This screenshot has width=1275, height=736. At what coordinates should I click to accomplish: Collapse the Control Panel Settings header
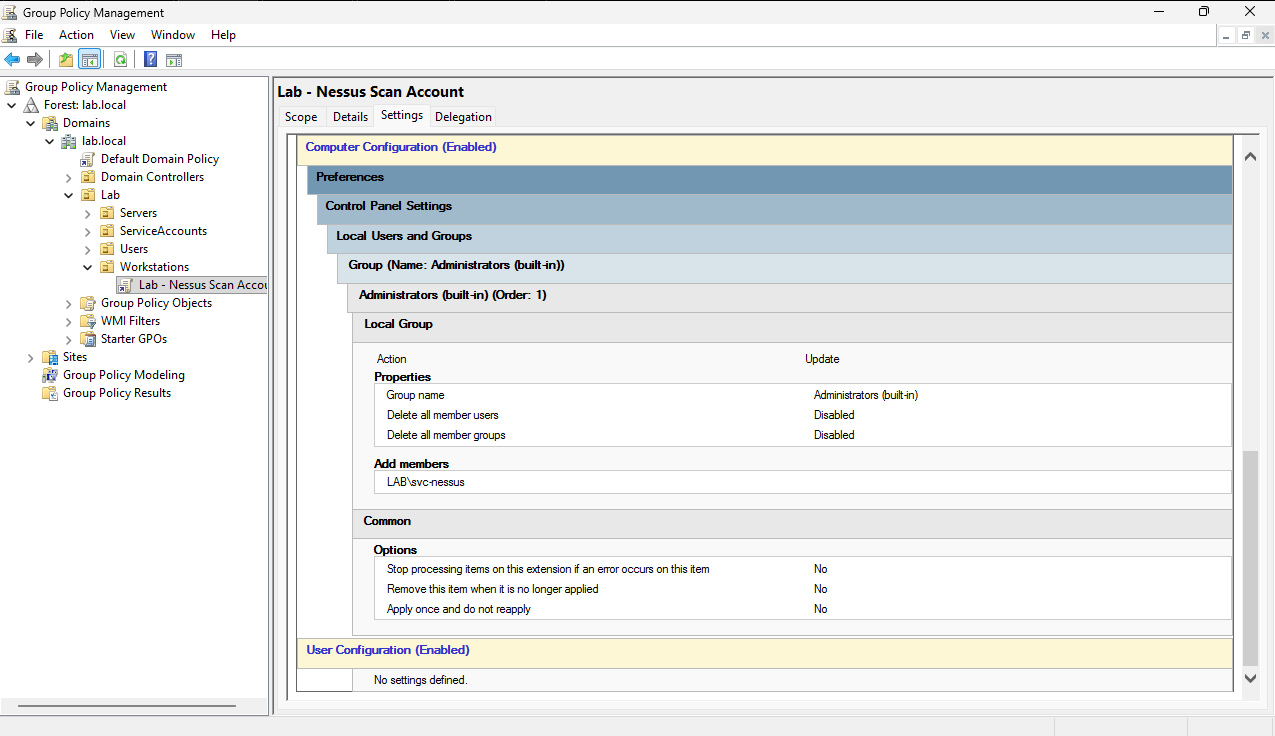[x=773, y=208]
